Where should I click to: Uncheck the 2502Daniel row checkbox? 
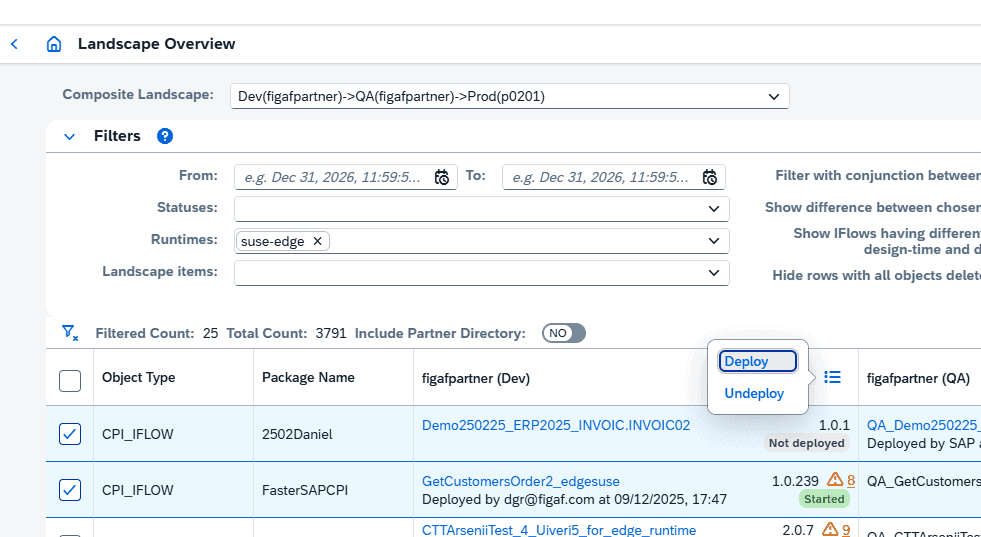70,434
